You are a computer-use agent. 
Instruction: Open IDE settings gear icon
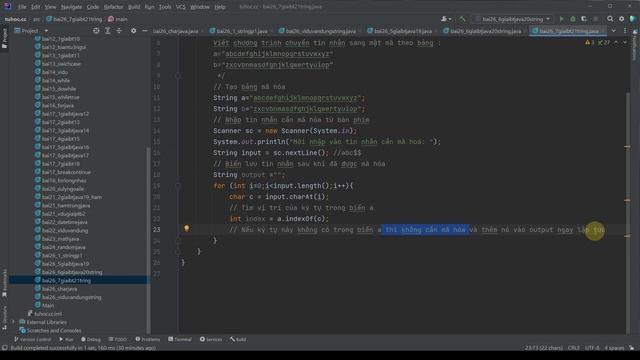coord(622,19)
